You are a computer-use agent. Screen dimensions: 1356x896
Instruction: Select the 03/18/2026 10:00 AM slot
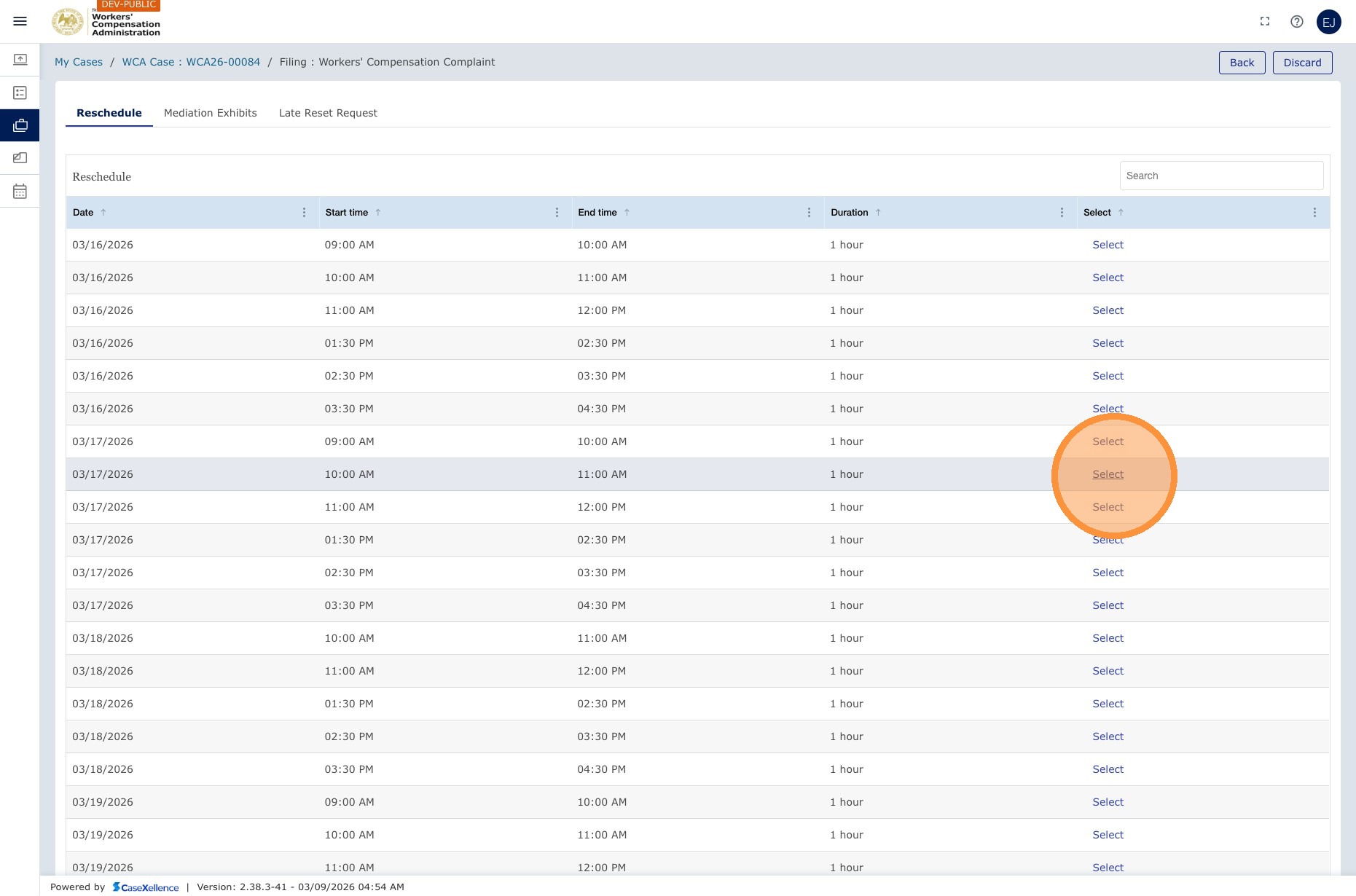(x=1108, y=638)
